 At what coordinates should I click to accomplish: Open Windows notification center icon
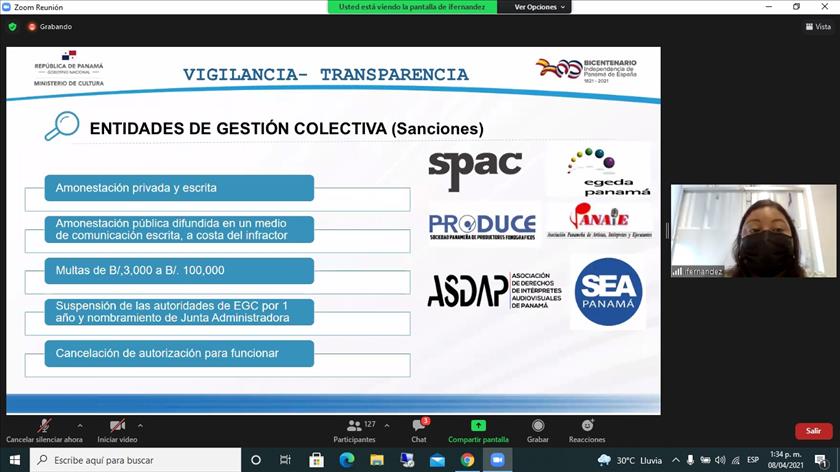[x=820, y=460]
